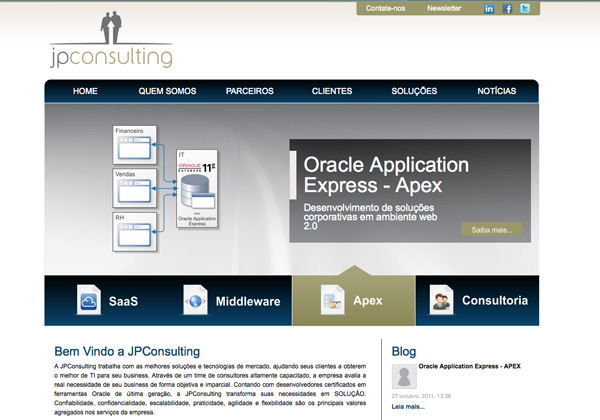Click the Bem Vindo a JPConsulting heading
The width and height of the screenshot is (600, 420).
[127, 351]
